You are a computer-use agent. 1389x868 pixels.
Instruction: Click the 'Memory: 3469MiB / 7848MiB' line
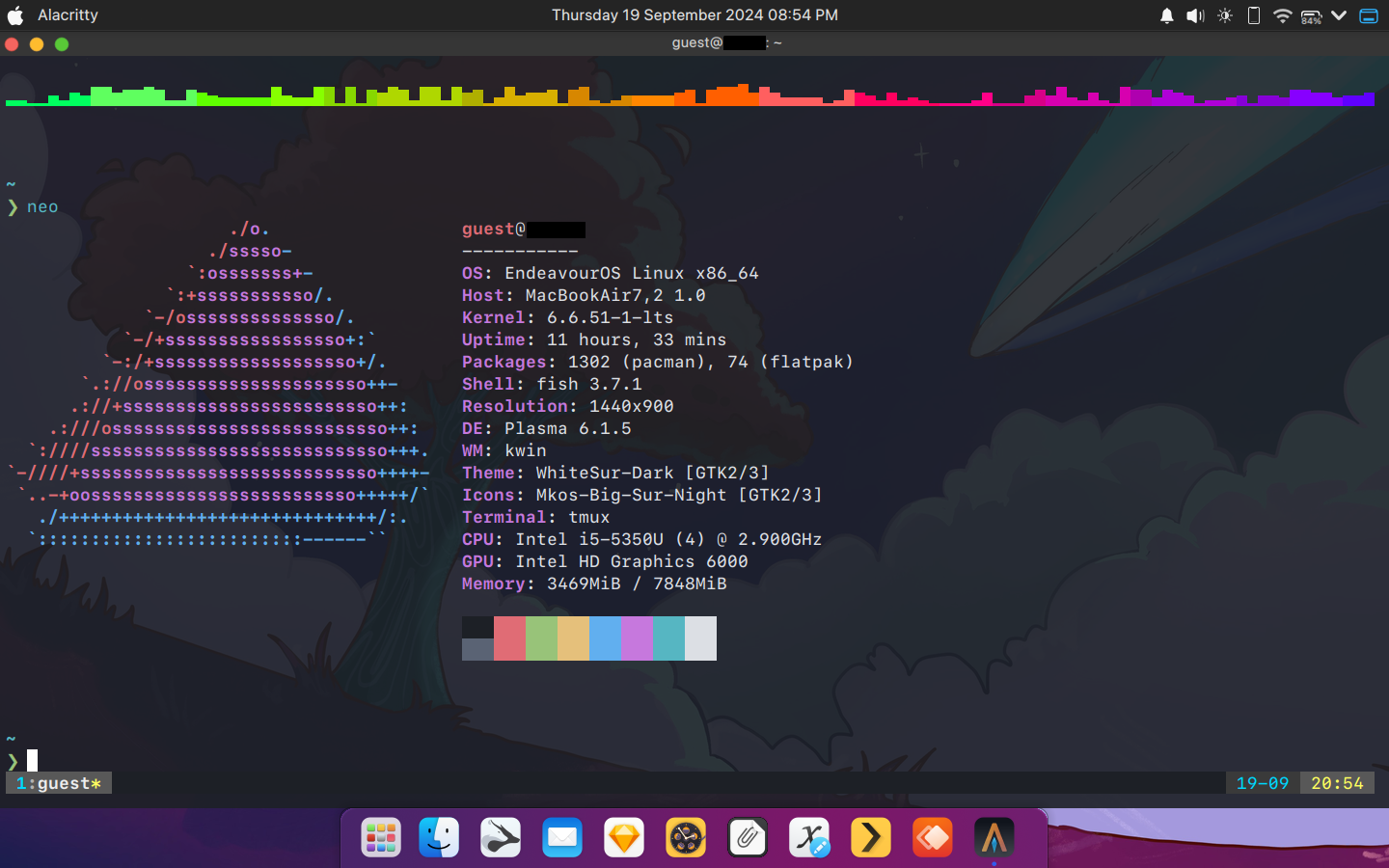[x=594, y=584]
